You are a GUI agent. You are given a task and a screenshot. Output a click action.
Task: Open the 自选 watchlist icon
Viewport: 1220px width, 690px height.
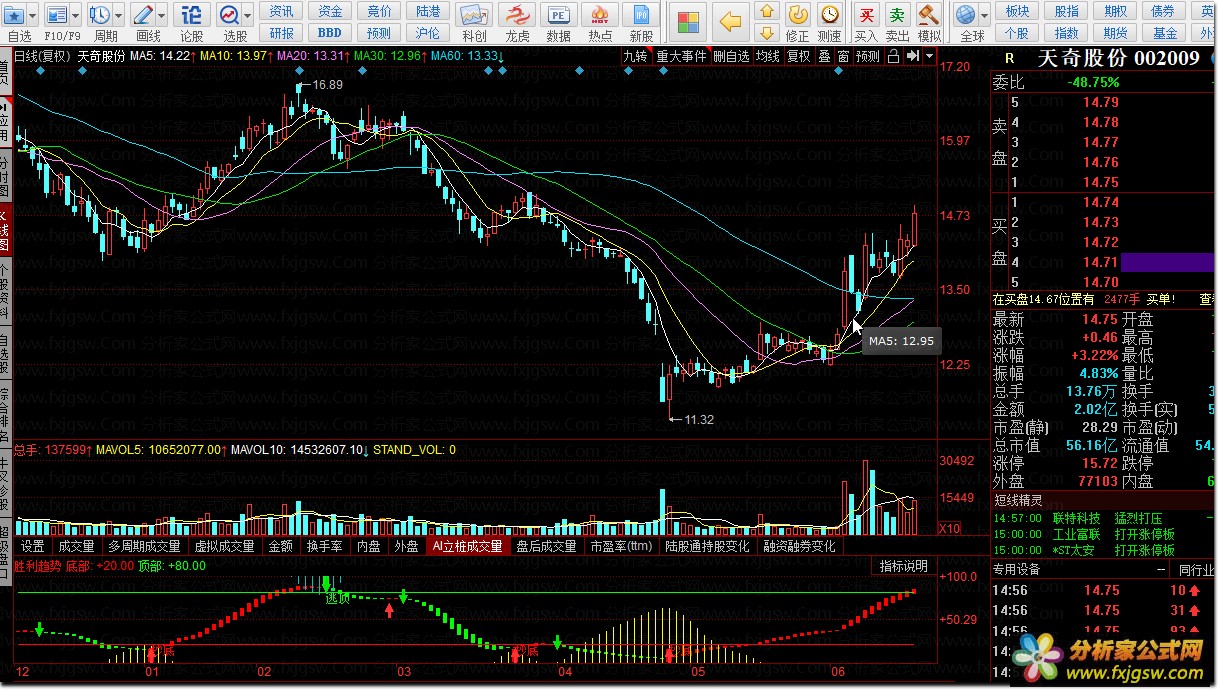[x=14, y=15]
